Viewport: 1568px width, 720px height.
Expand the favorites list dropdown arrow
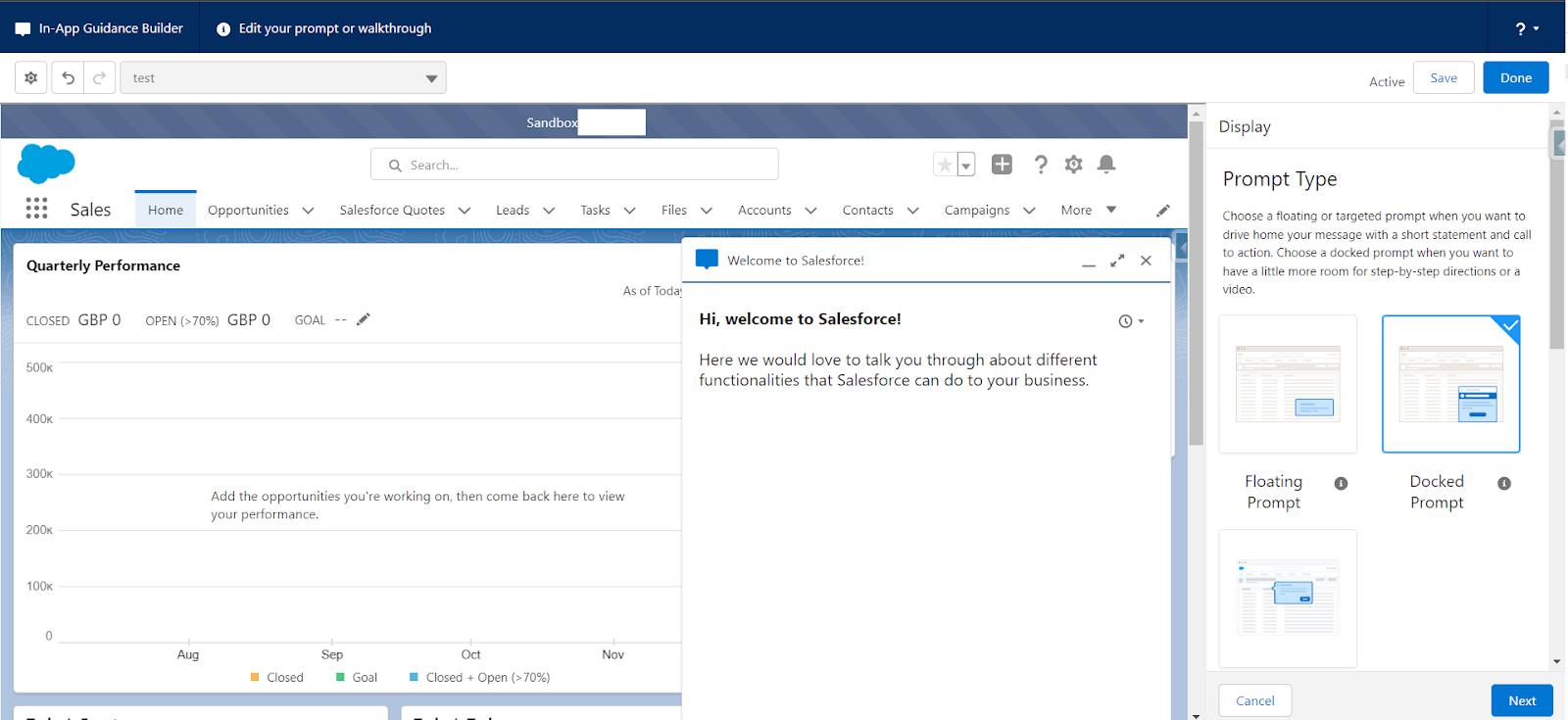point(966,165)
